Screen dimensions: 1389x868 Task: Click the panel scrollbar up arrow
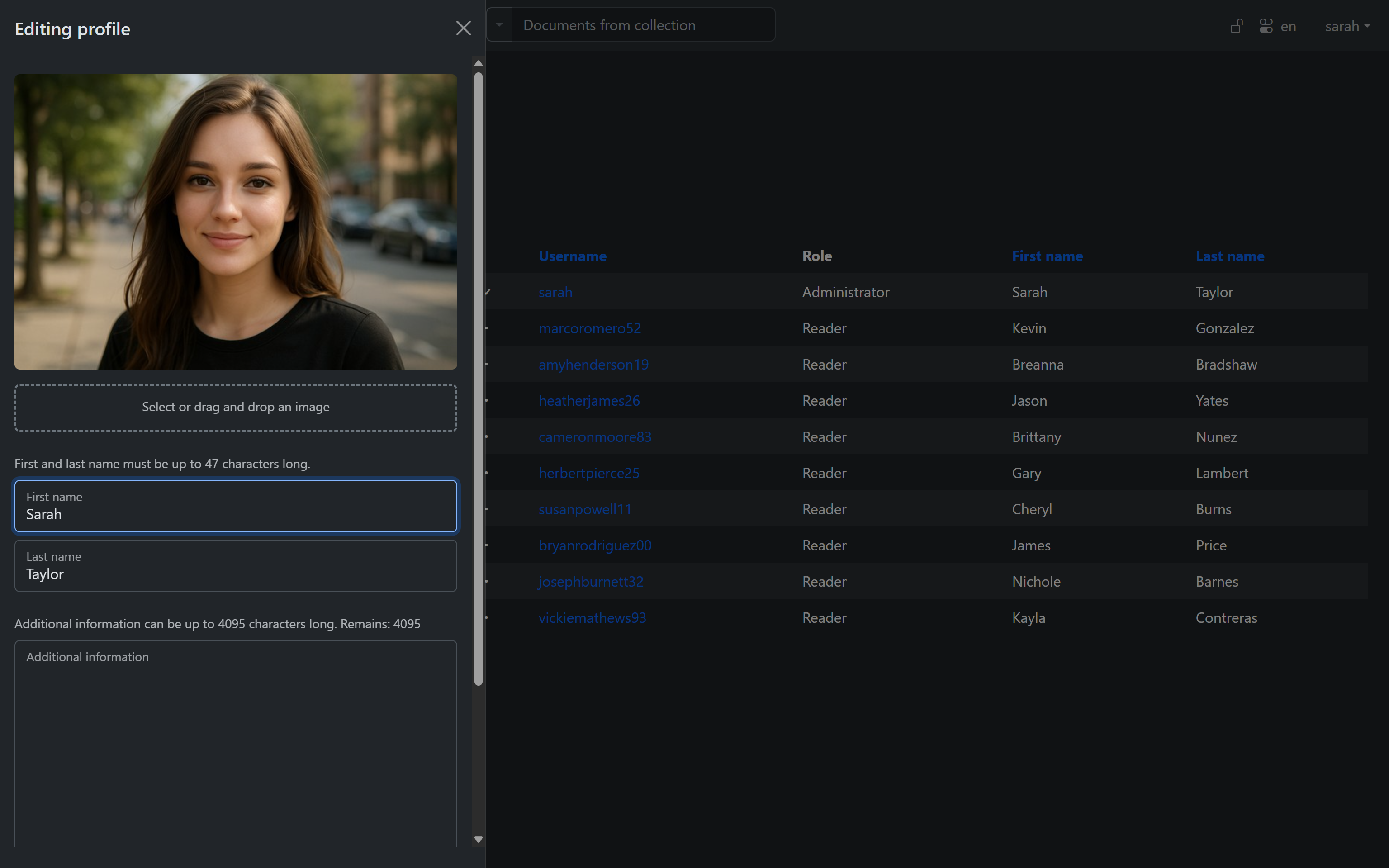click(478, 63)
